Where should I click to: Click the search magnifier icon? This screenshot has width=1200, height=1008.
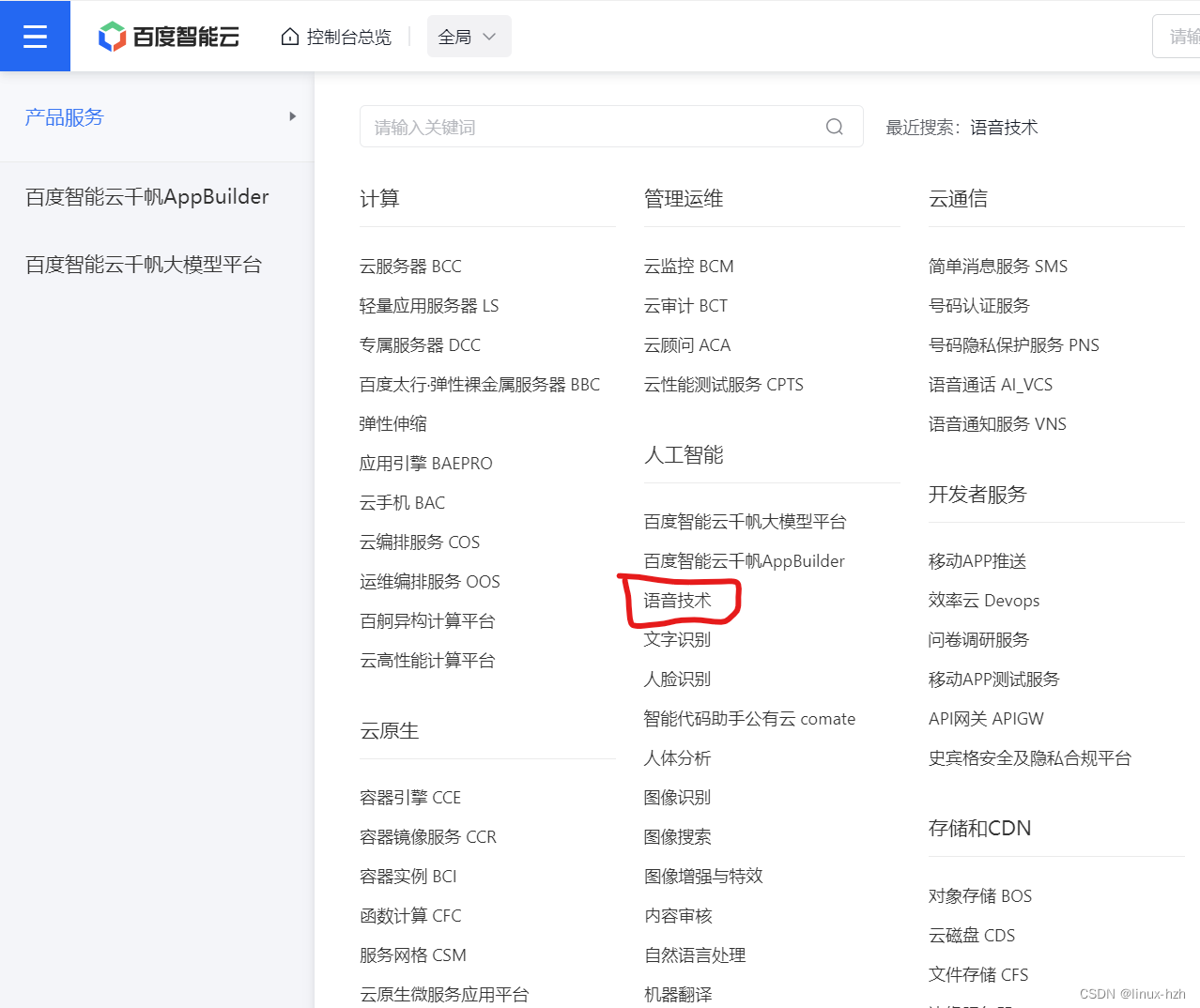pos(835,127)
